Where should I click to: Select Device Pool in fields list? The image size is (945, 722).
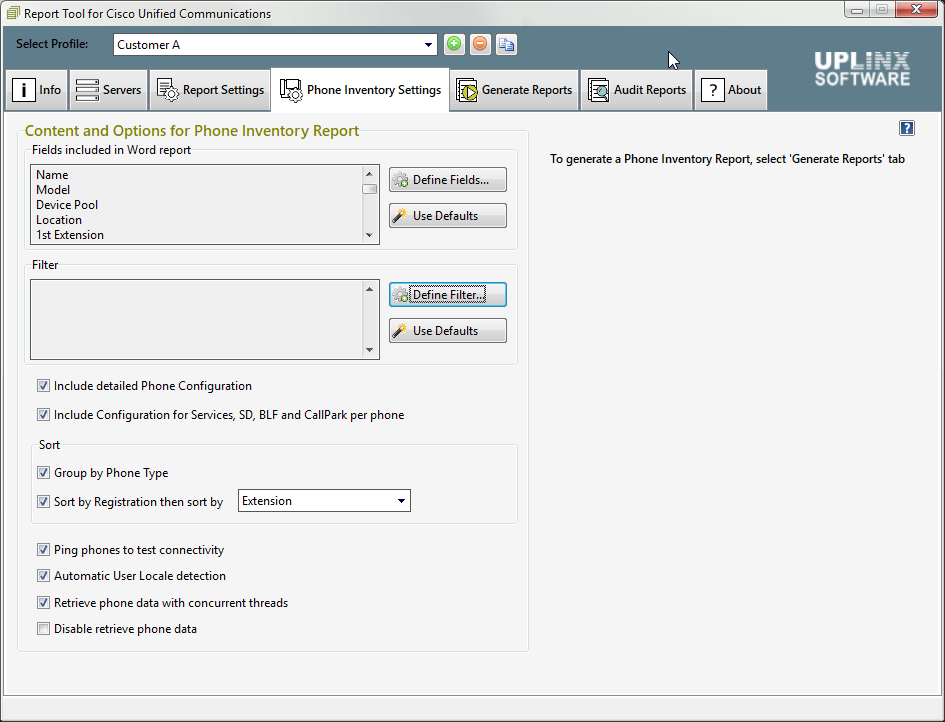(x=67, y=205)
